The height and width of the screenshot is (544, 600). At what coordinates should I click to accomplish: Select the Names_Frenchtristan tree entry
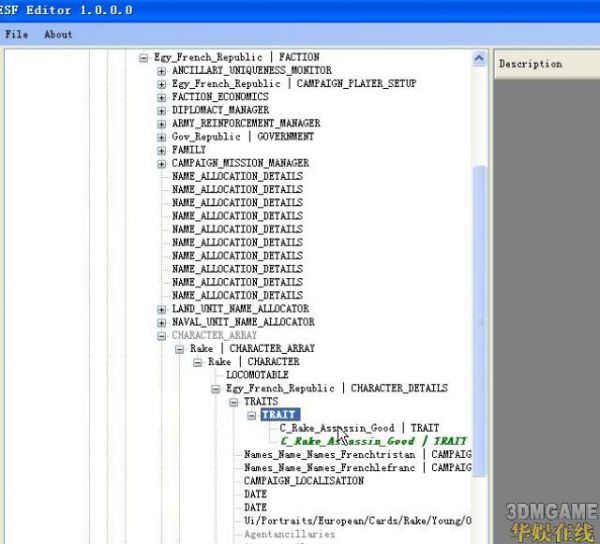(x=357, y=454)
